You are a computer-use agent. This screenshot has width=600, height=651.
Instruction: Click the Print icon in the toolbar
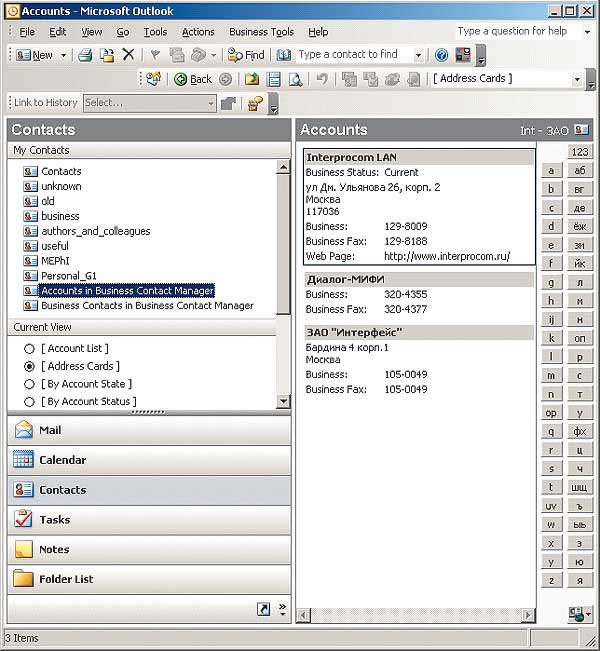pyautogui.click(x=86, y=55)
